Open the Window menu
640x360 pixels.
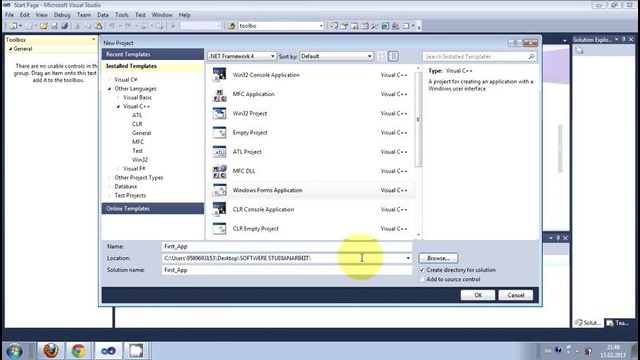(x=162, y=15)
